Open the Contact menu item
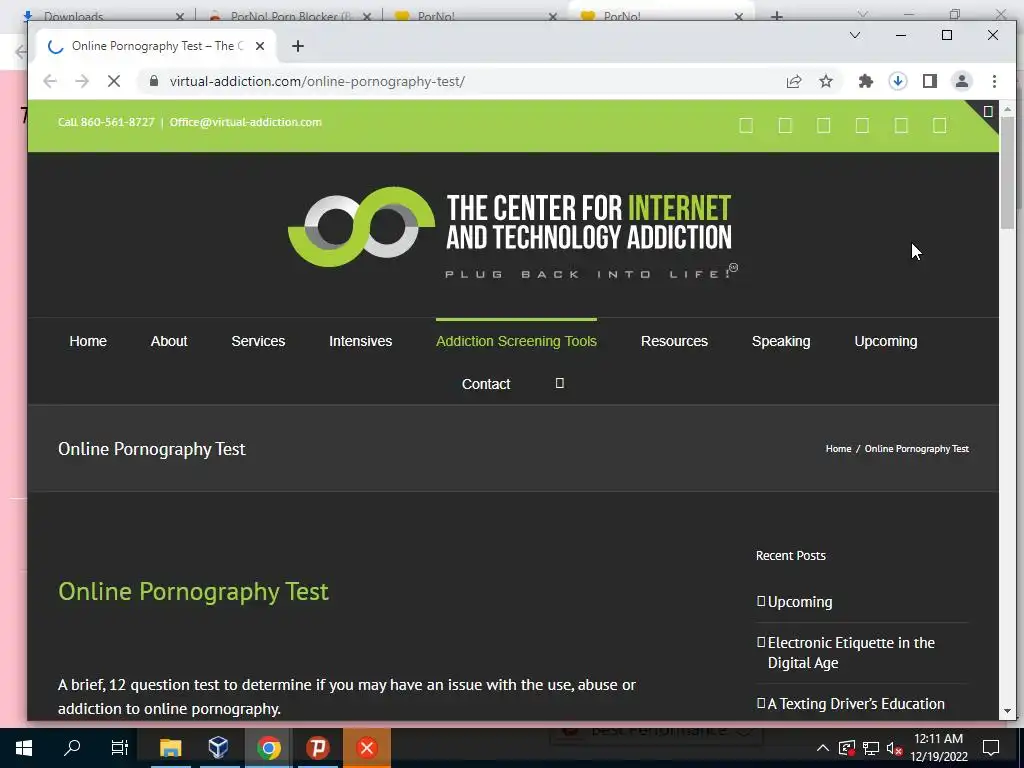 [486, 384]
